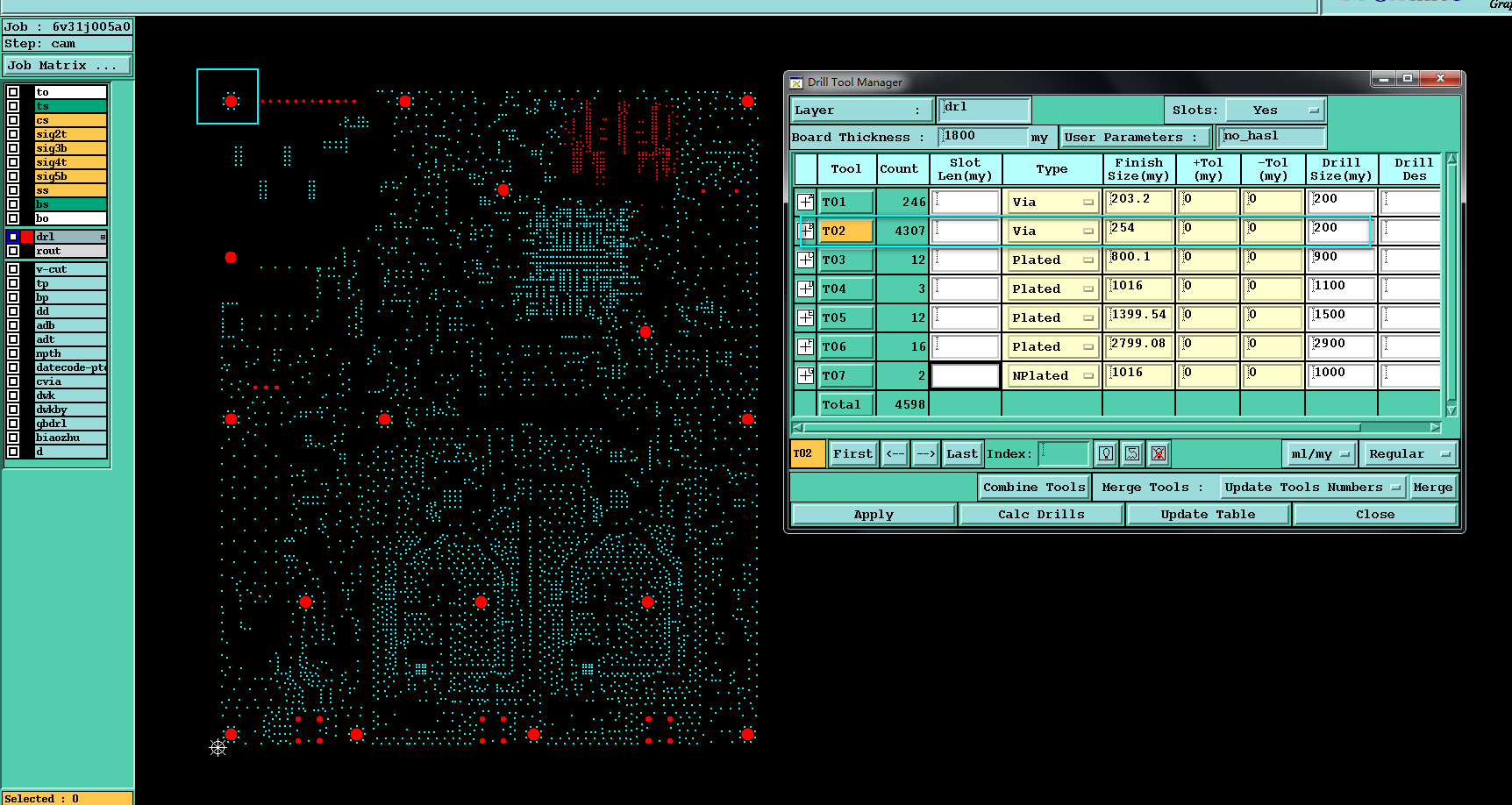Viewport: 1512px width, 805px height.
Task: Open Type dropdown for tool T07
Action: pyautogui.click(x=1052, y=375)
